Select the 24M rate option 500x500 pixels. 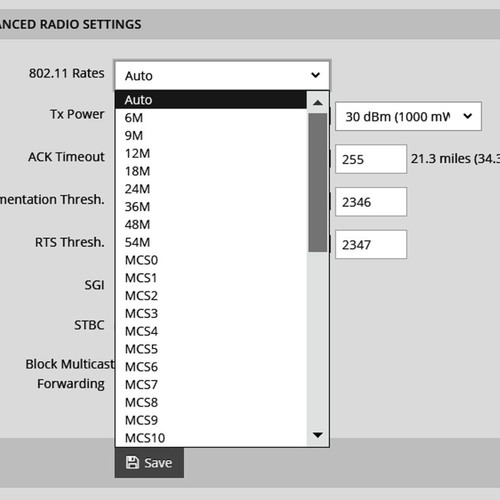click(x=211, y=189)
